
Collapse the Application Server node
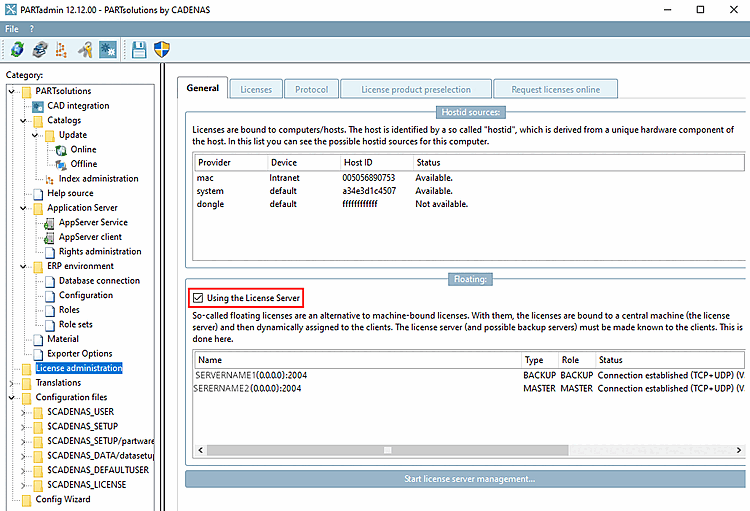tap(23, 208)
